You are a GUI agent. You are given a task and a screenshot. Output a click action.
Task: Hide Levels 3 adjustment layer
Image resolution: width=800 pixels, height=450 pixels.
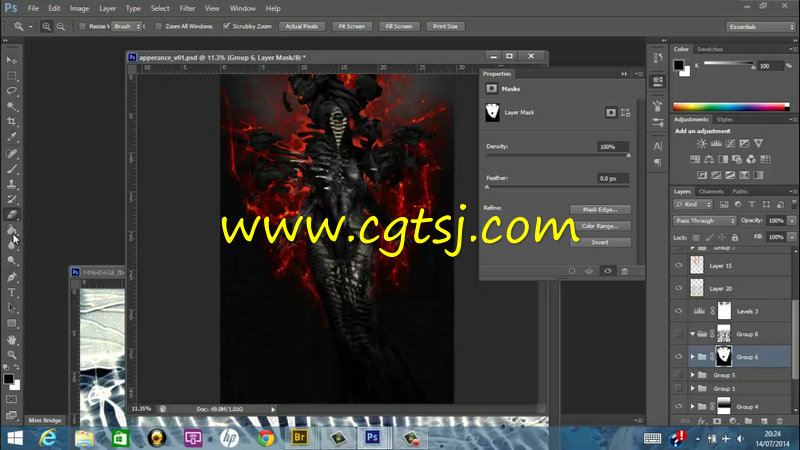[x=679, y=311]
